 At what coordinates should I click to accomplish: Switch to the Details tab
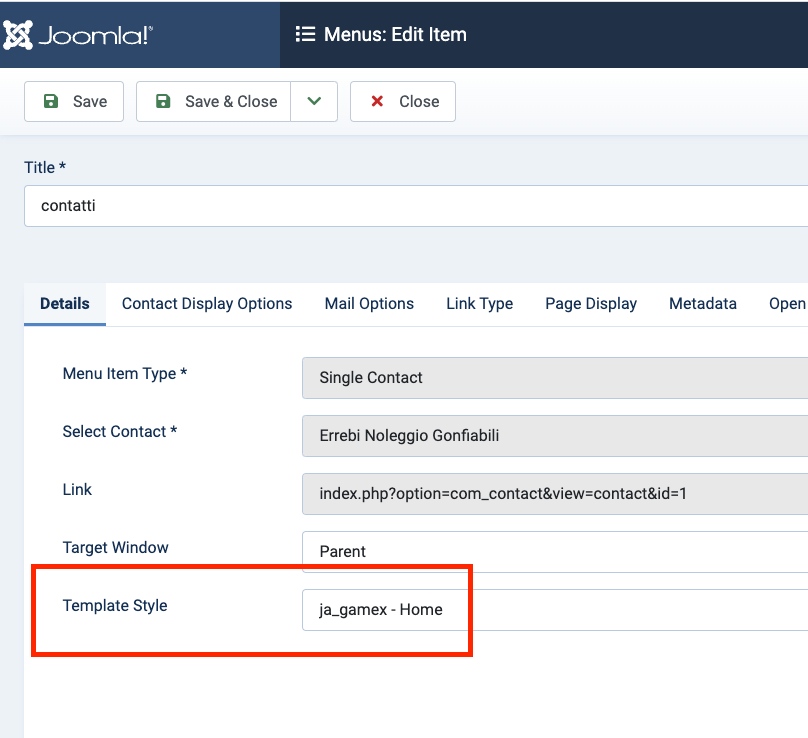65,303
